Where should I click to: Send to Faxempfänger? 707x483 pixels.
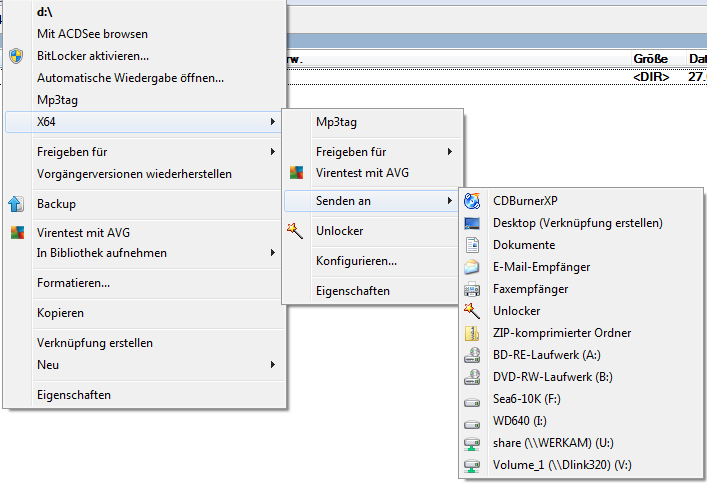pyautogui.click(x=531, y=289)
